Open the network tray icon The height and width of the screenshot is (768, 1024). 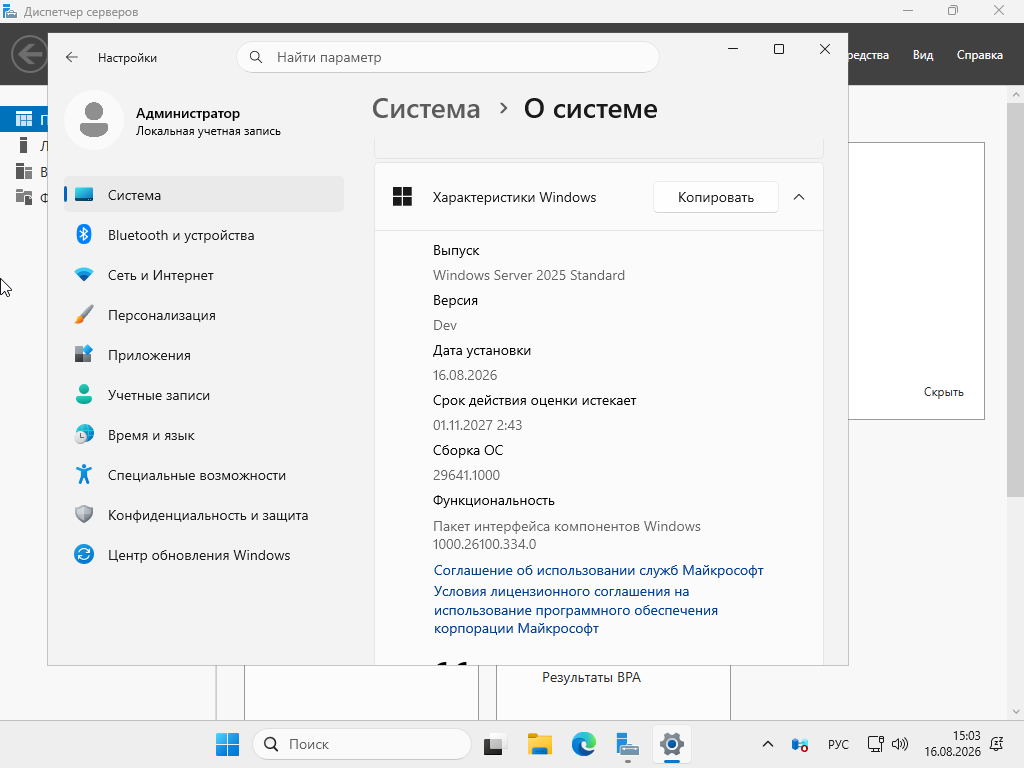coord(875,744)
